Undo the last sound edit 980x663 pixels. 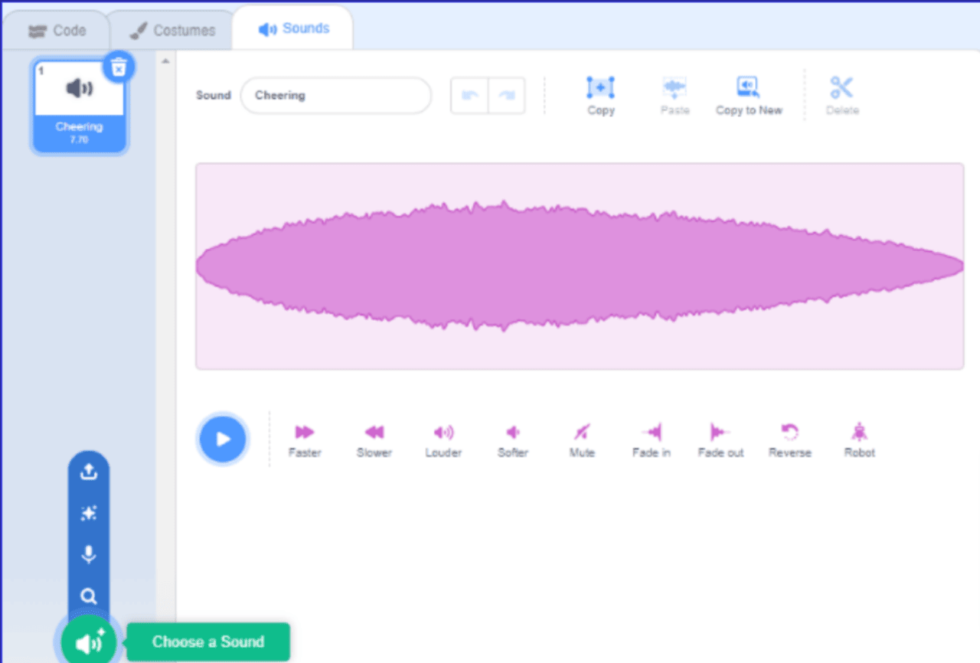coord(470,95)
